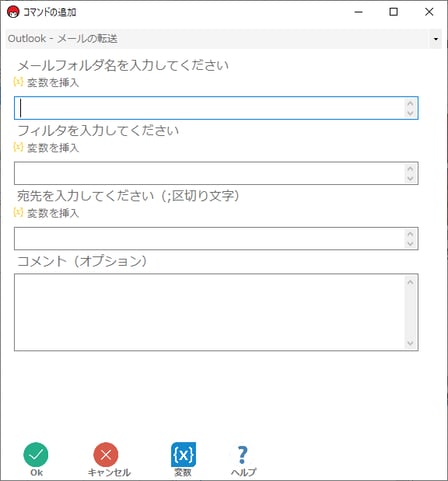Open the blue {x} 変数 variables icon
Screen dimensions: 448x481
click(x=183, y=455)
